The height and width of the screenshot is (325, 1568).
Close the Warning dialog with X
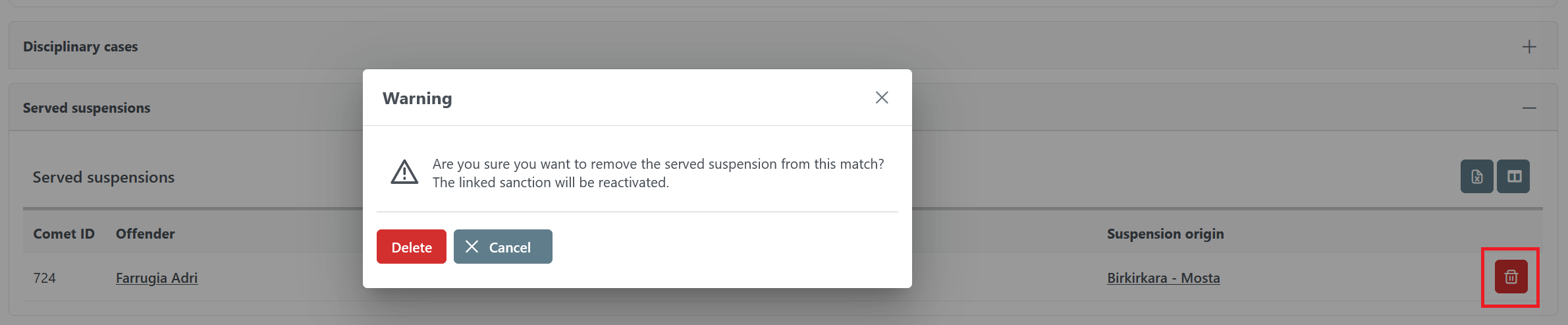882,98
